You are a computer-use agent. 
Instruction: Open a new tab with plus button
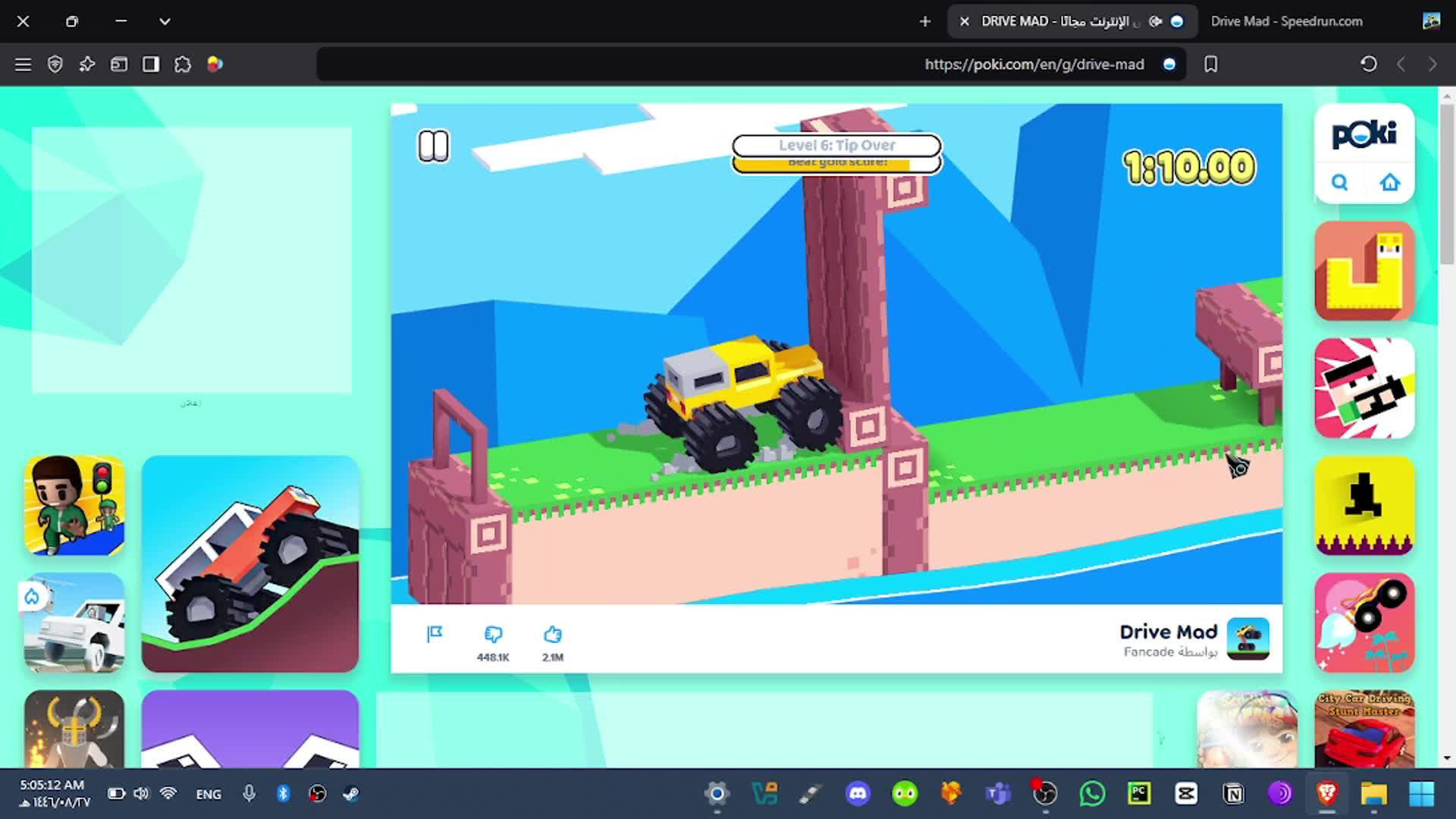[924, 21]
